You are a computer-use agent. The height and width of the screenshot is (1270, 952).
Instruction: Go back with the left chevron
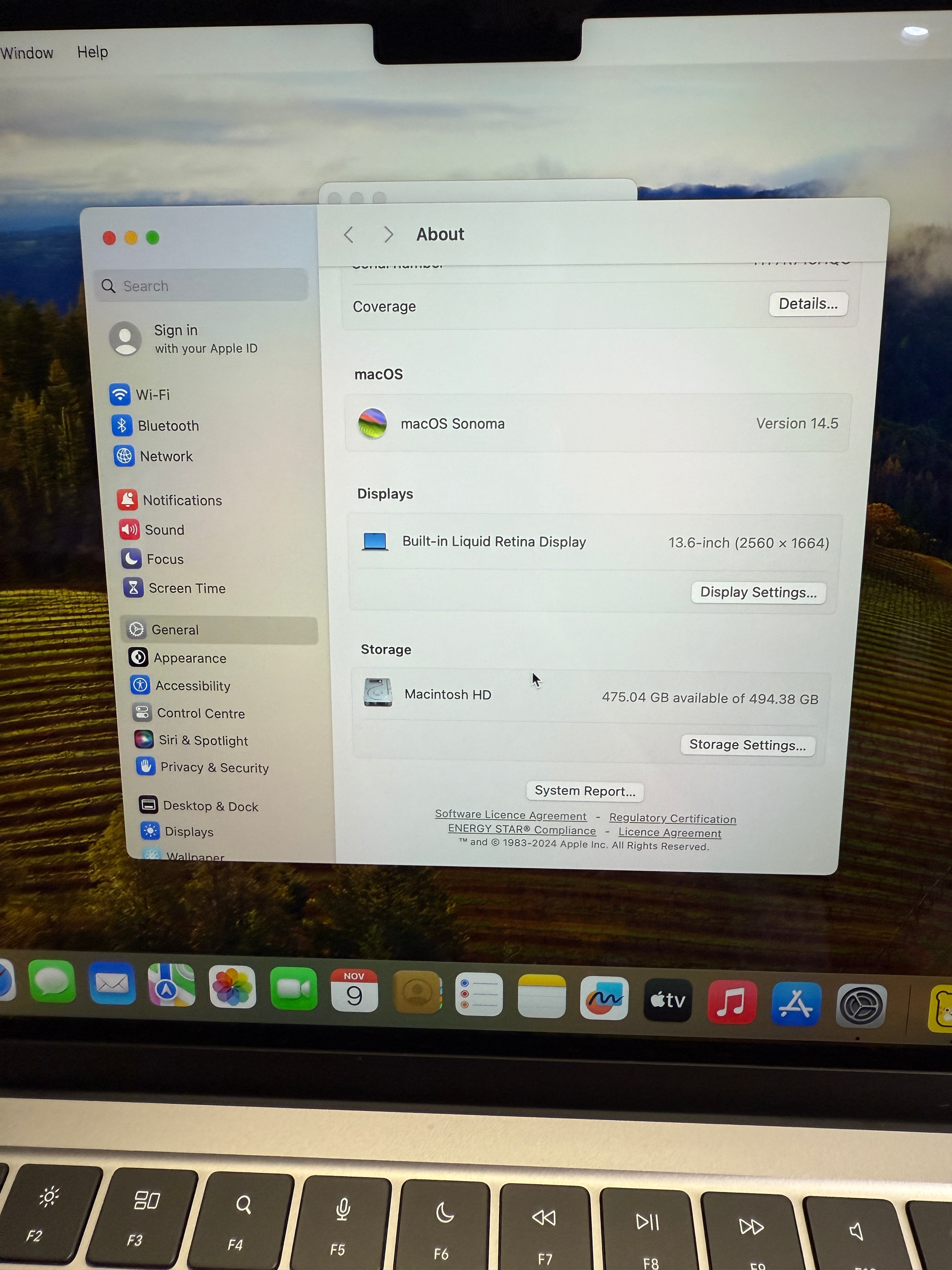pyautogui.click(x=348, y=234)
